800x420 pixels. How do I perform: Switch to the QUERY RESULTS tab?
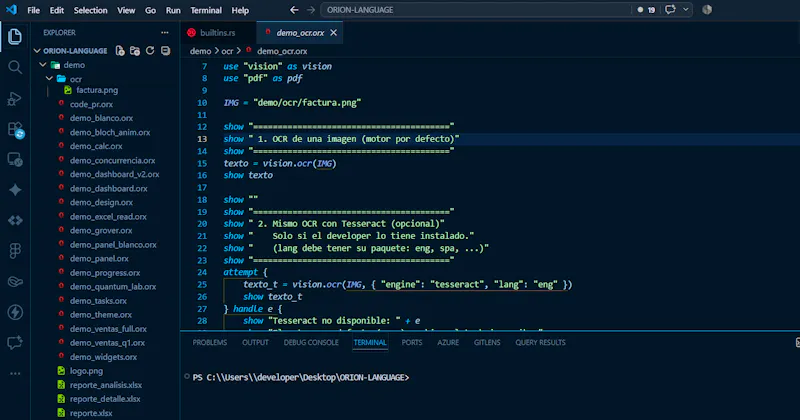(540, 342)
